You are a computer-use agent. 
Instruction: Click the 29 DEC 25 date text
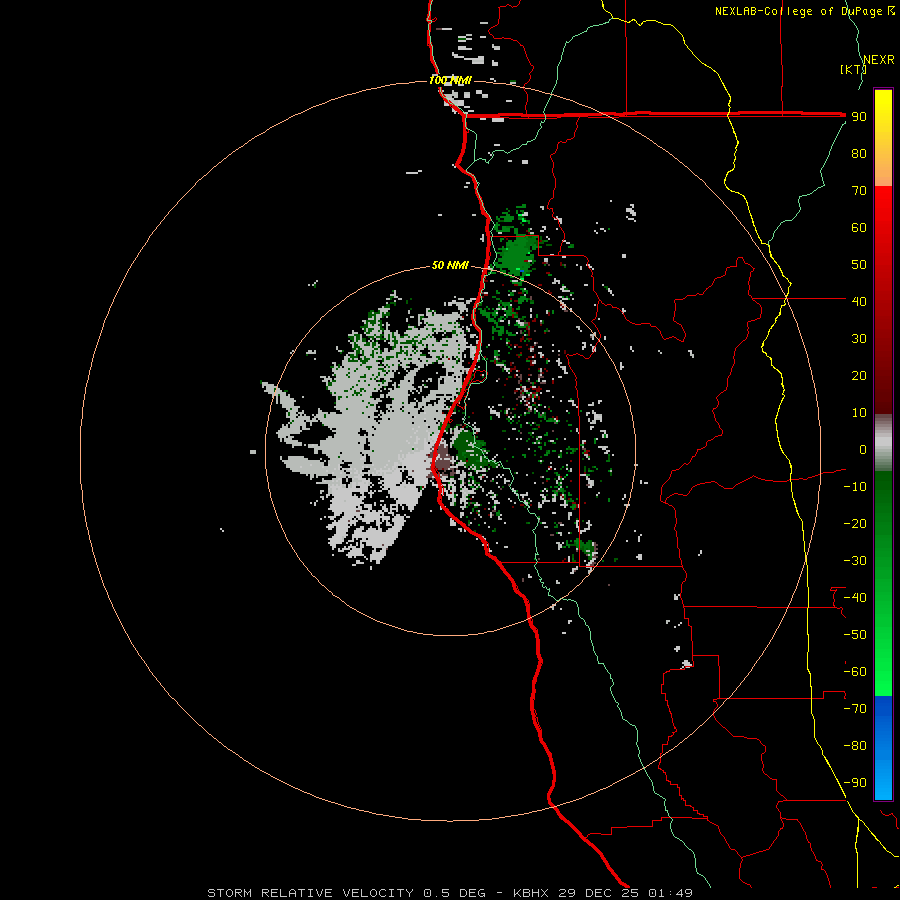click(598, 893)
